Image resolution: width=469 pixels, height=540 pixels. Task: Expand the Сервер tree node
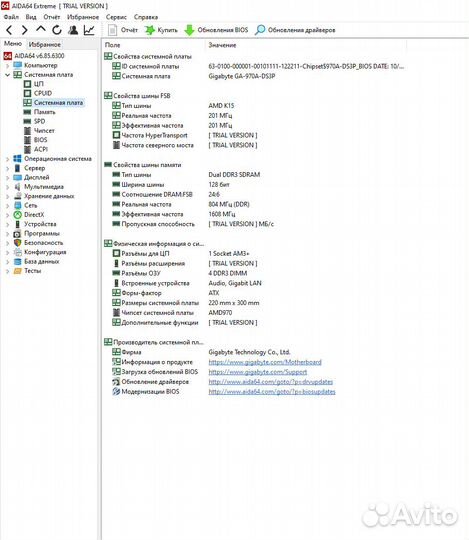(7, 168)
